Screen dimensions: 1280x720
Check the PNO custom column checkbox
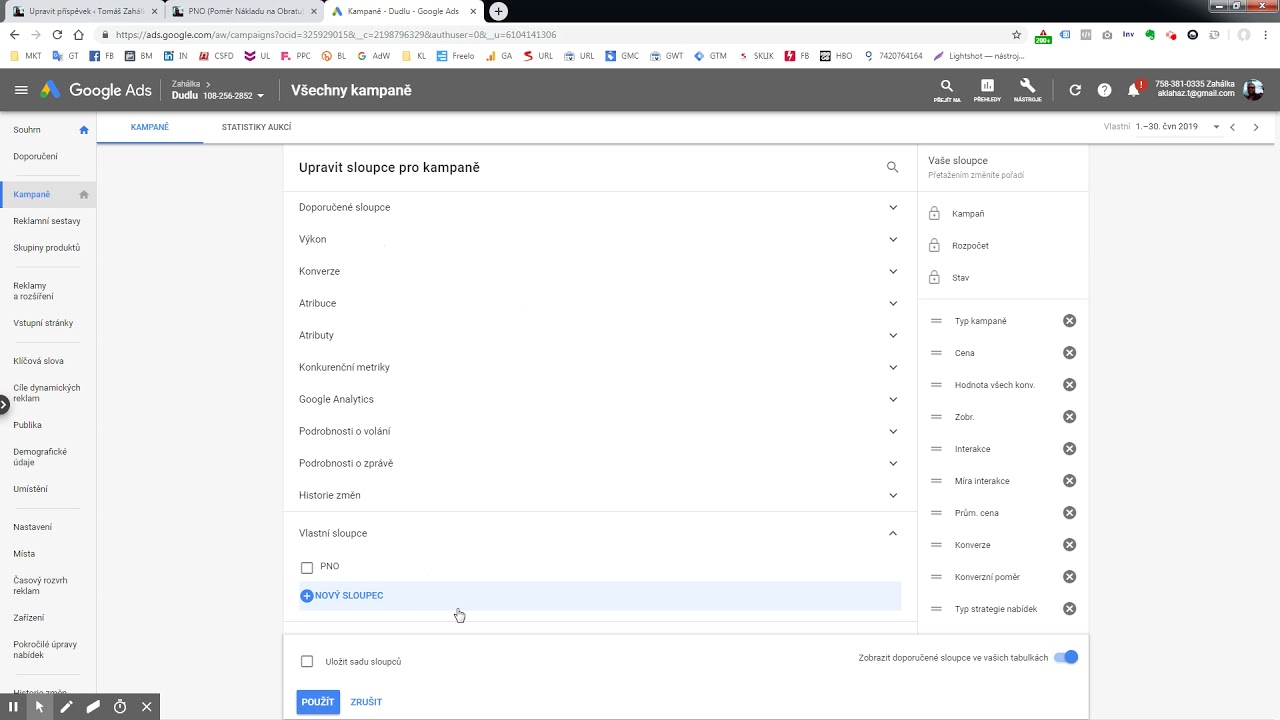point(307,567)
